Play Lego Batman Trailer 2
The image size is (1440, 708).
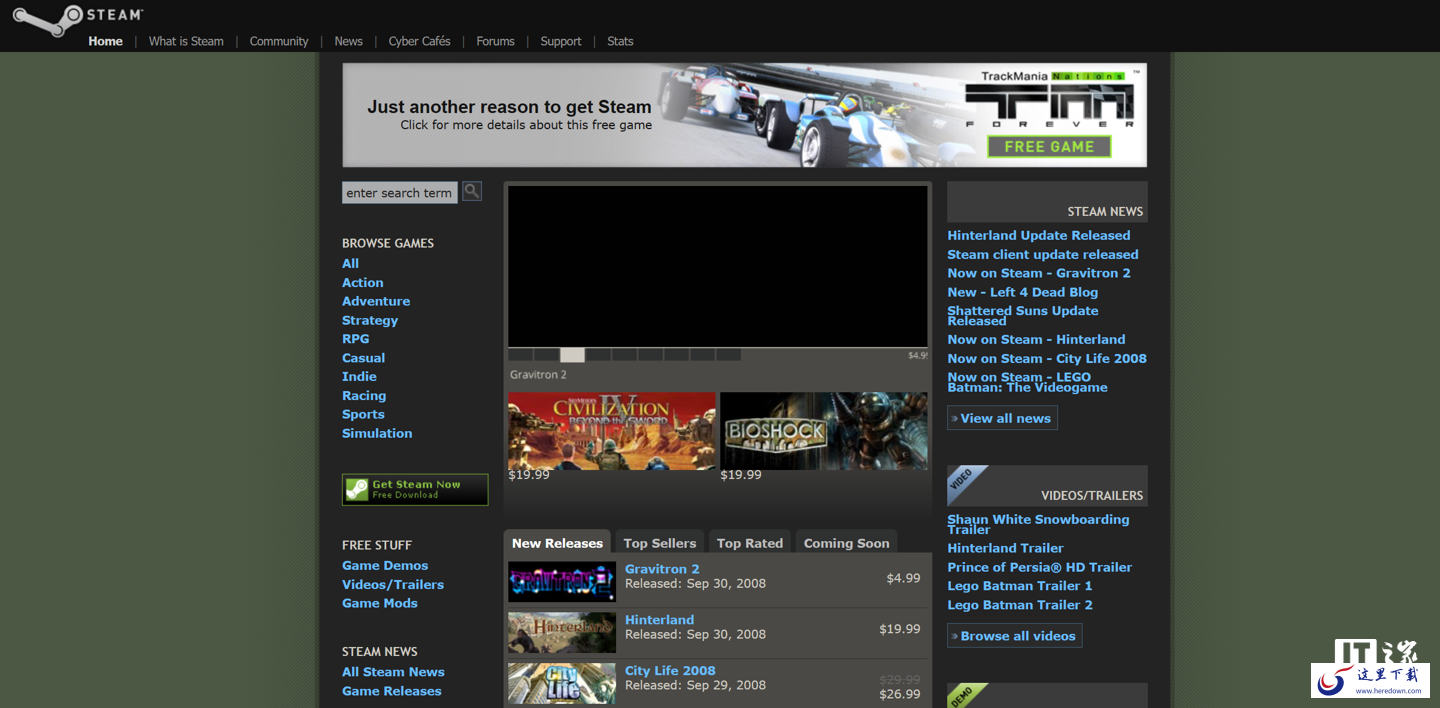click(x=1020, y=605)
